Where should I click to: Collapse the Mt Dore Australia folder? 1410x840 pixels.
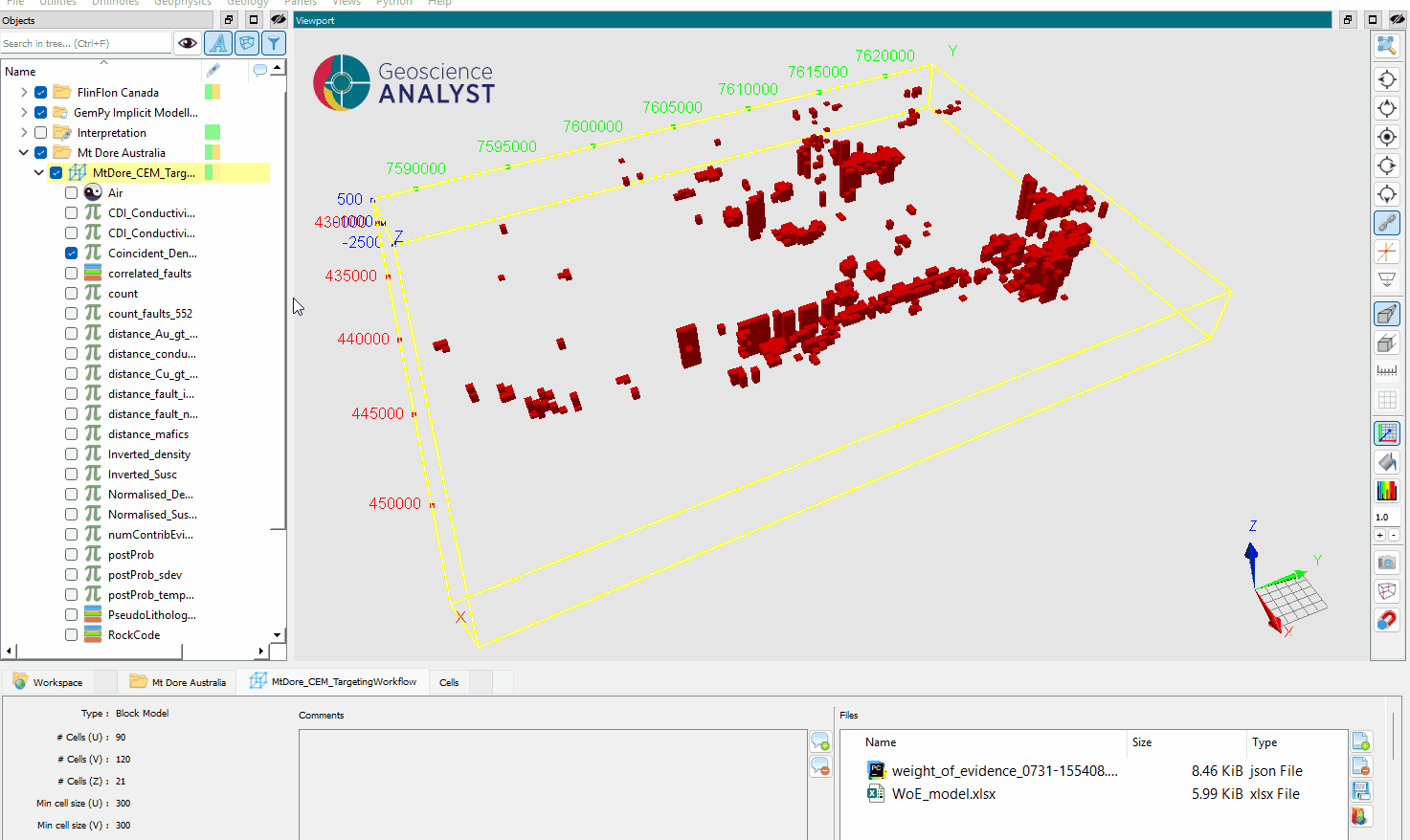[24, 153]
